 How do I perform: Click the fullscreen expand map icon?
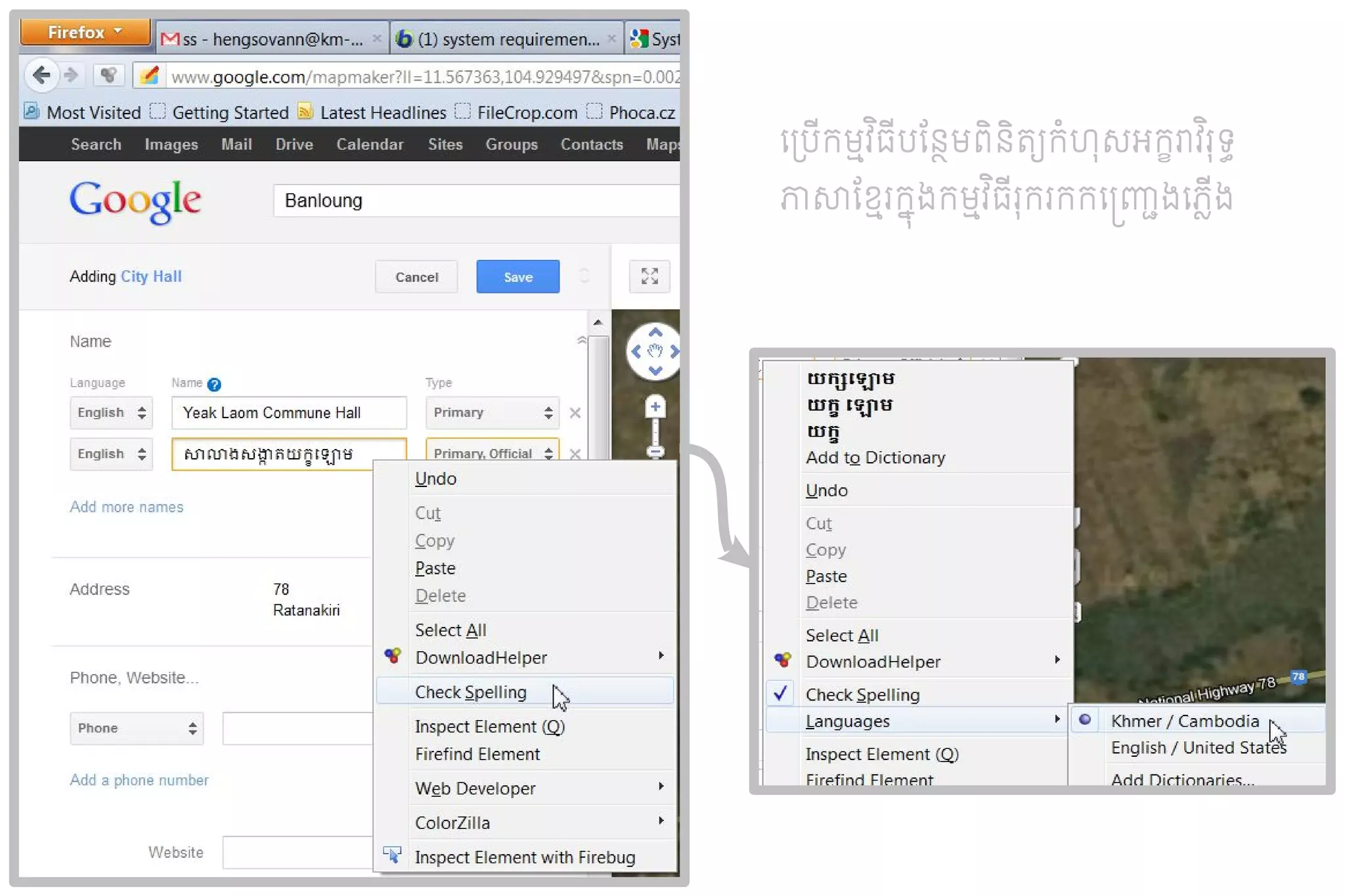point(650,276)
